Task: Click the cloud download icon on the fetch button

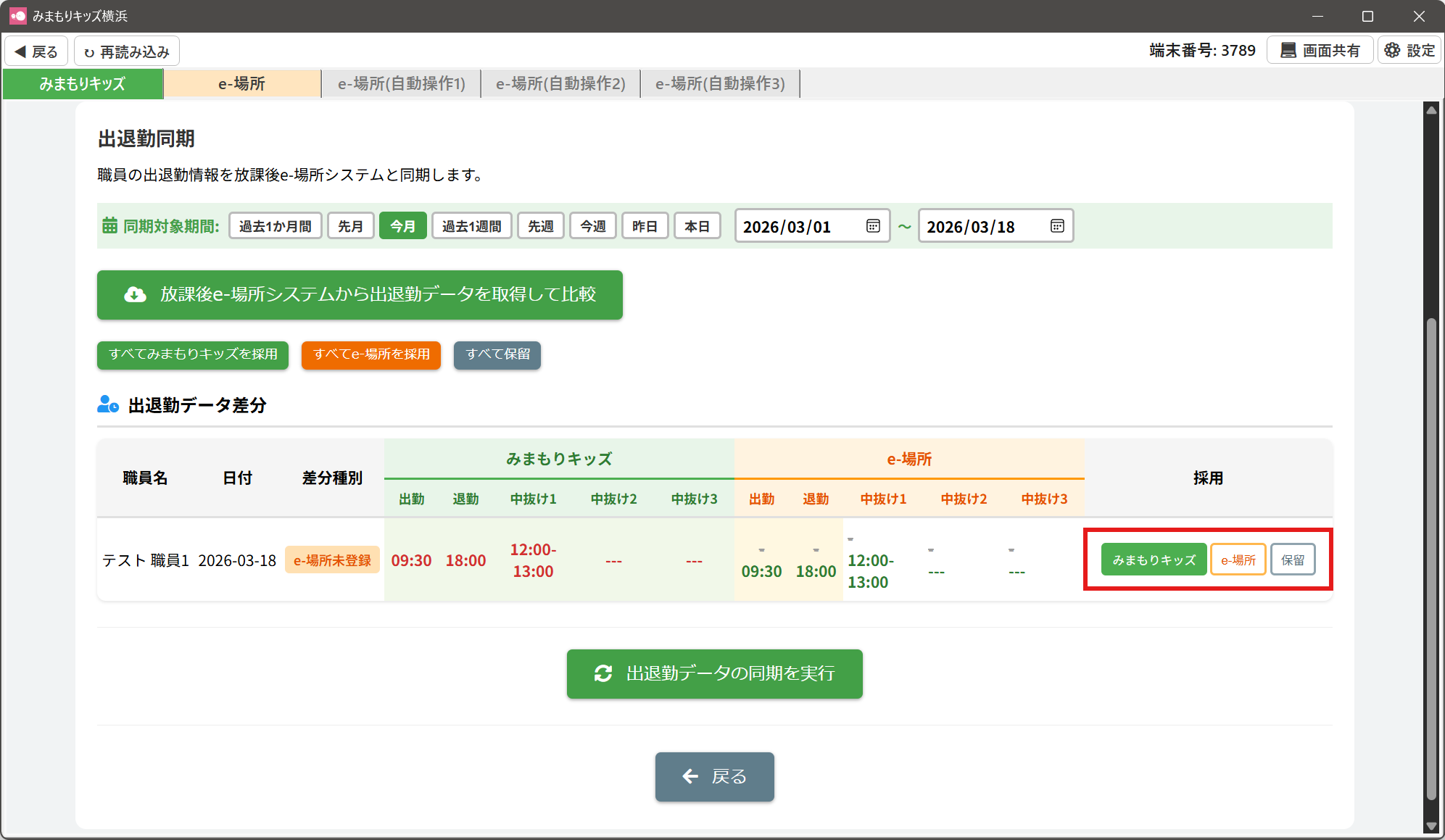Action: pyautogui.click(x=135, y=294)
